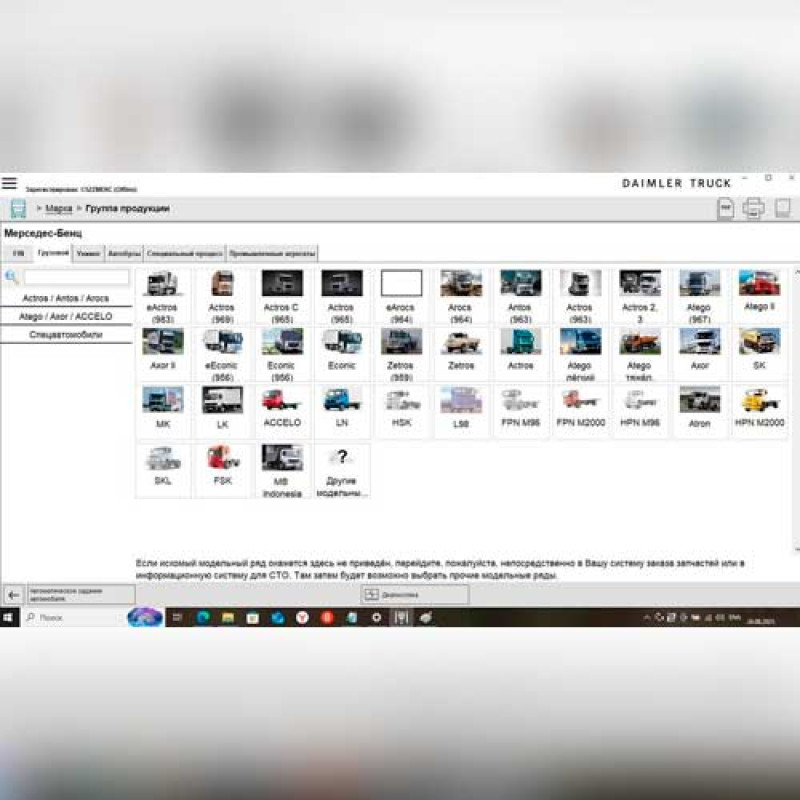Open Microsoft Edge from taskbar
Image resolution: width=800 pixels, height=800 pixels.
[x=203, y=617]
